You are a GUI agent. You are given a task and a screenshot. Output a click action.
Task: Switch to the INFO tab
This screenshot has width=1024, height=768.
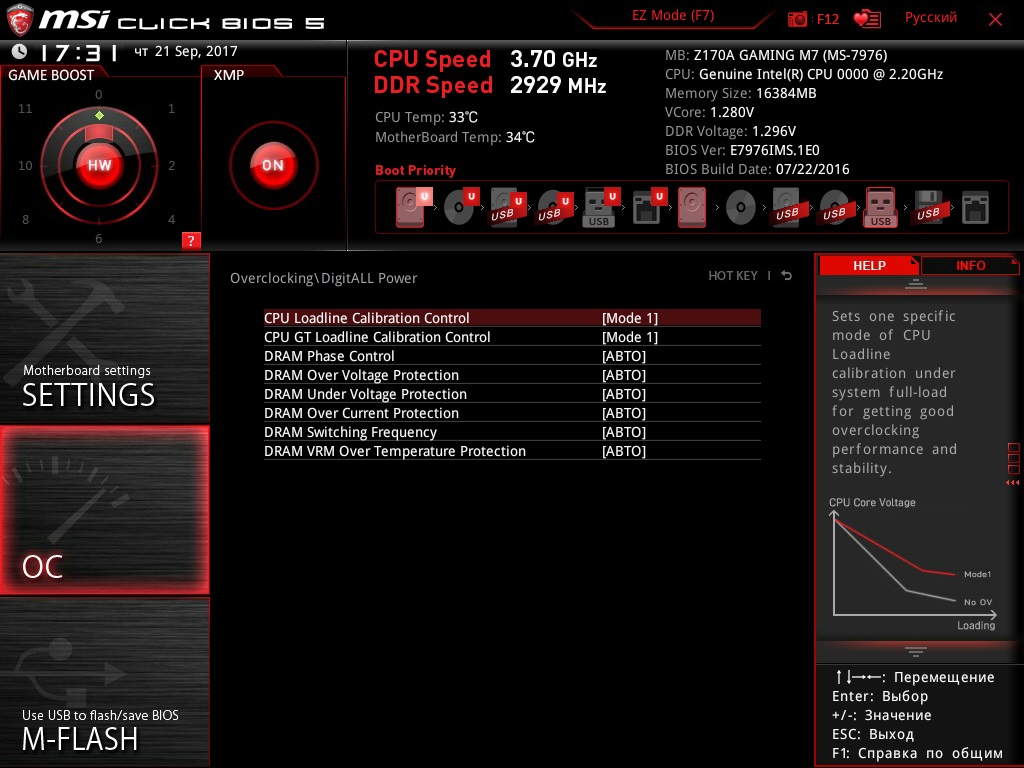[x=970, y=265]
